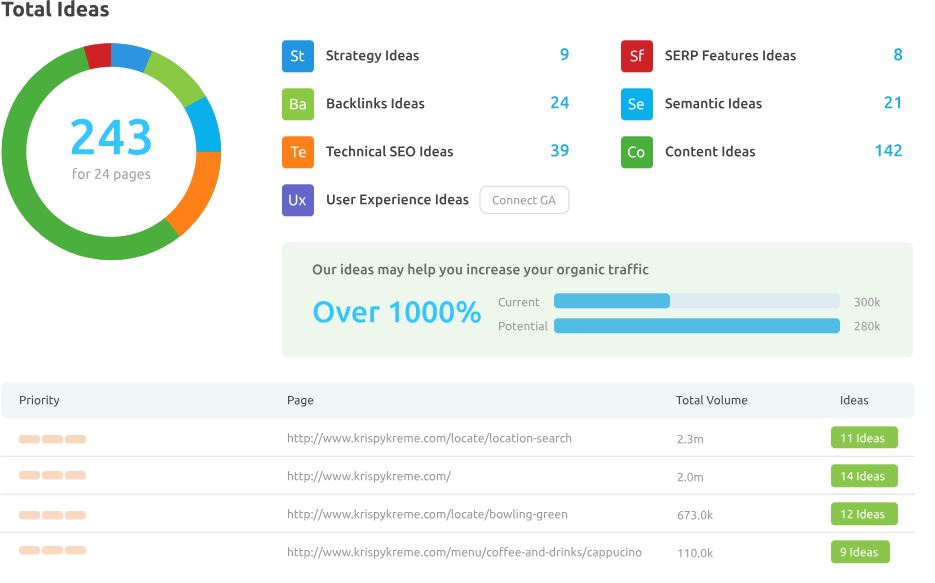Click the blue St Strategy Ideas icon
Screen dimensions: 935x583
click(x=297, y=56)
